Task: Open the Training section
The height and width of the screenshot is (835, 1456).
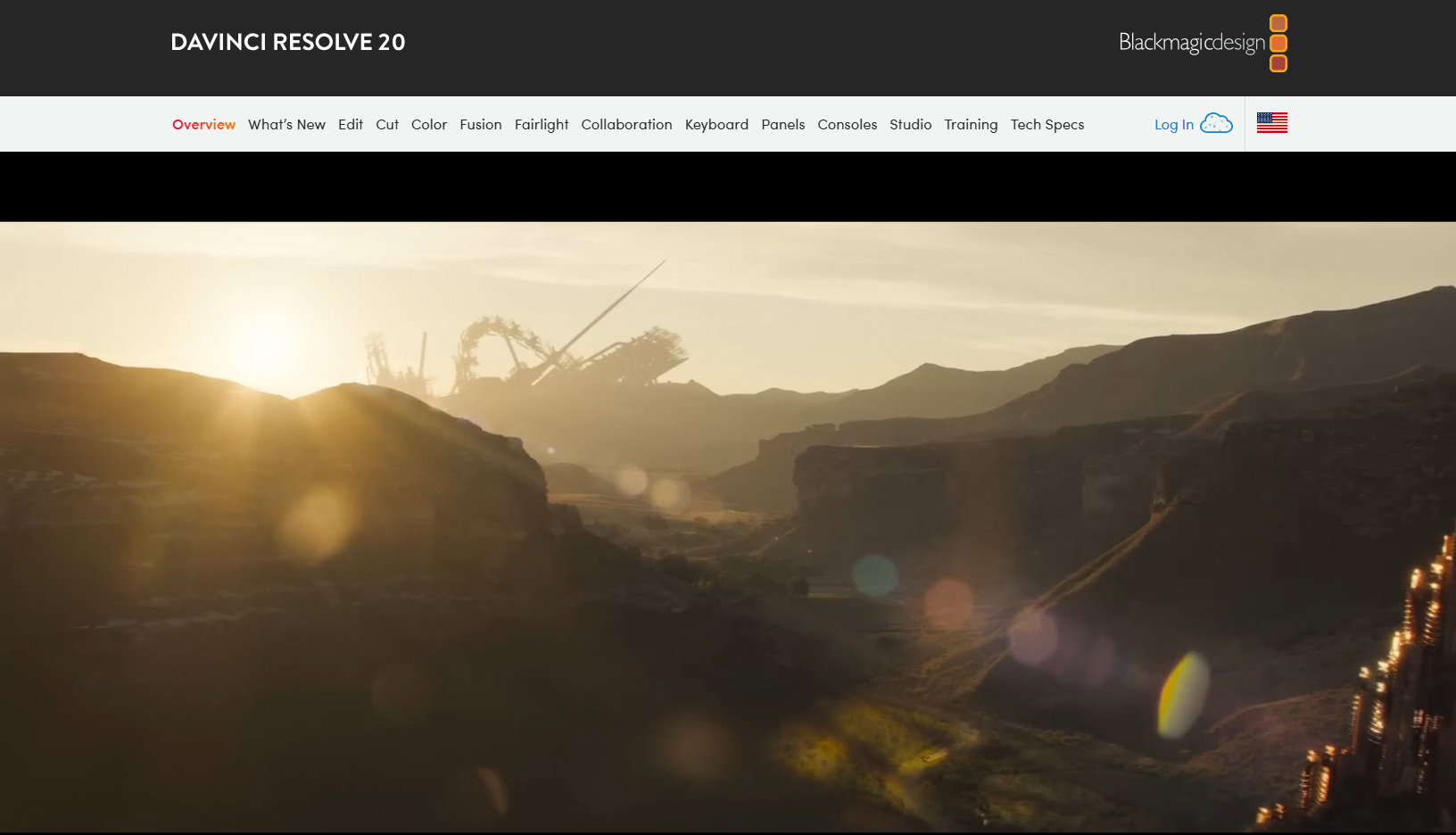Action: (971, 125)
